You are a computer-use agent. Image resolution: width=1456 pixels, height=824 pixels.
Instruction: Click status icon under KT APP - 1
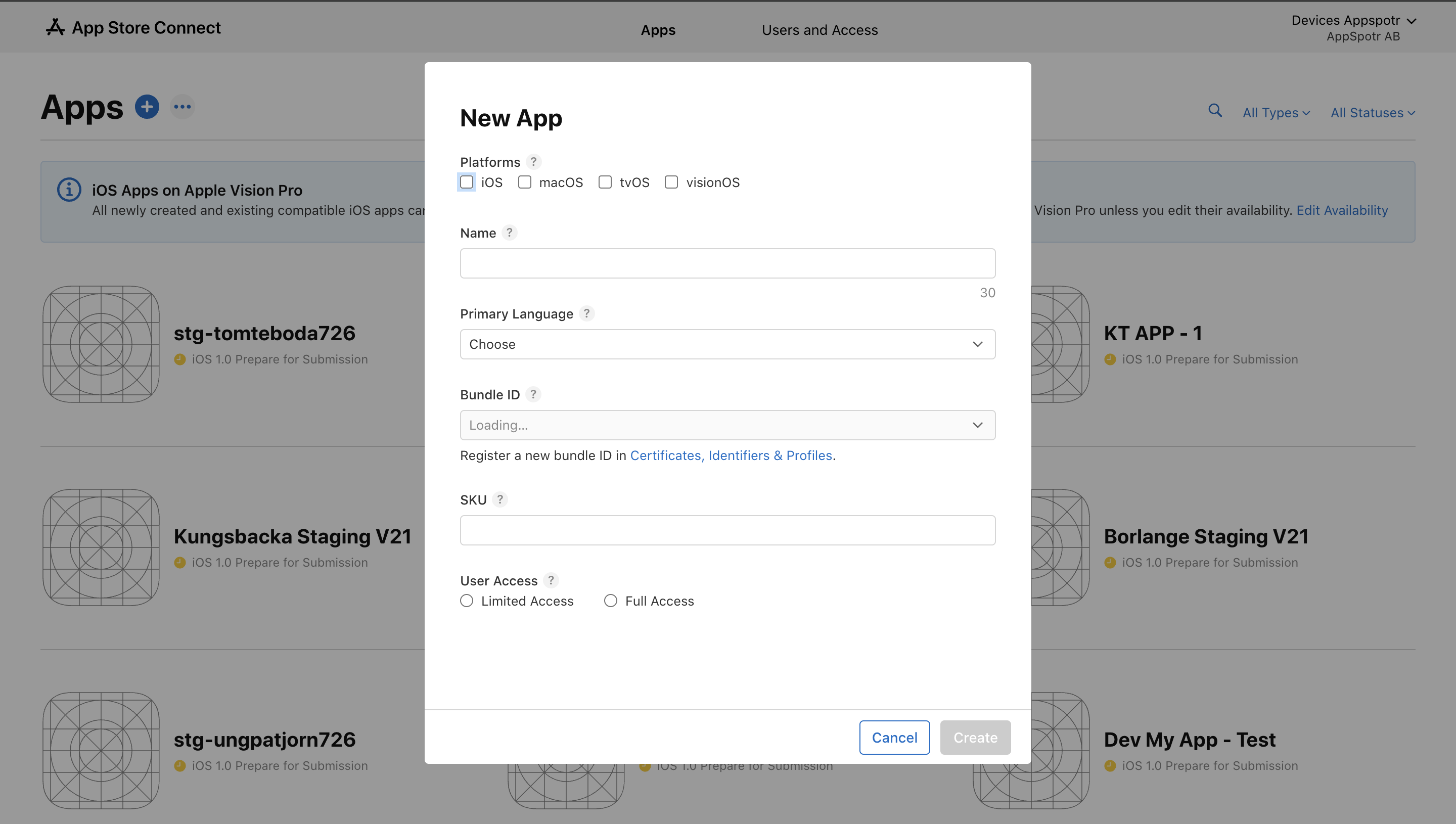(x=1110, y=359)
